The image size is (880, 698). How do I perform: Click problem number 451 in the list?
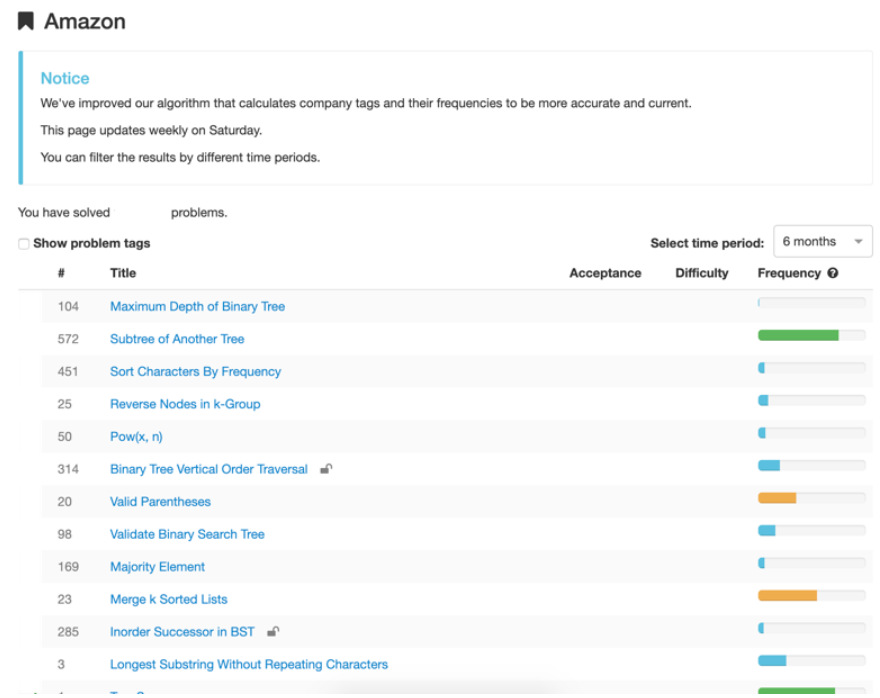(x=68, y=371)
